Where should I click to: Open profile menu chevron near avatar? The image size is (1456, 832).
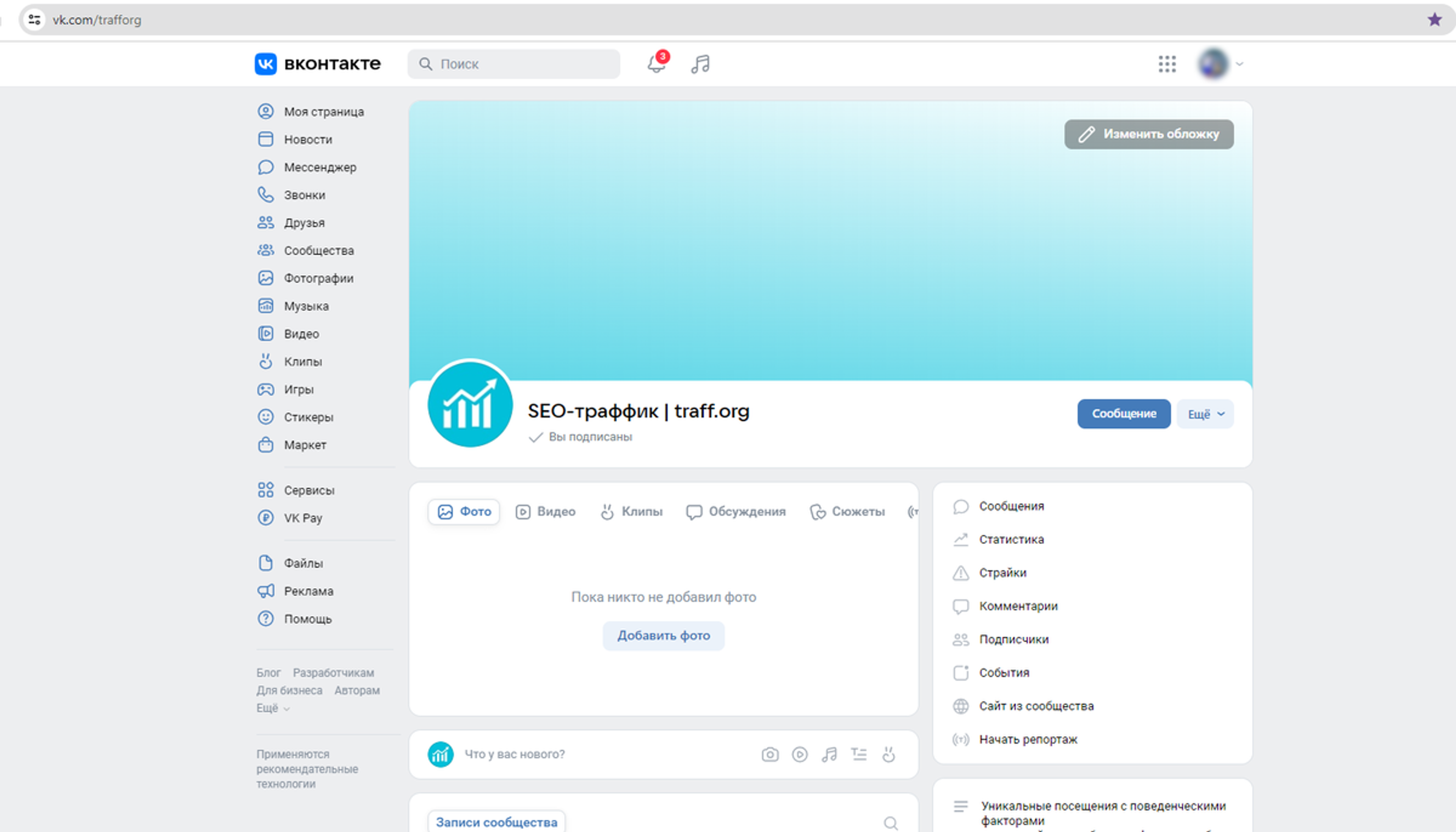tap(1239, 64)
